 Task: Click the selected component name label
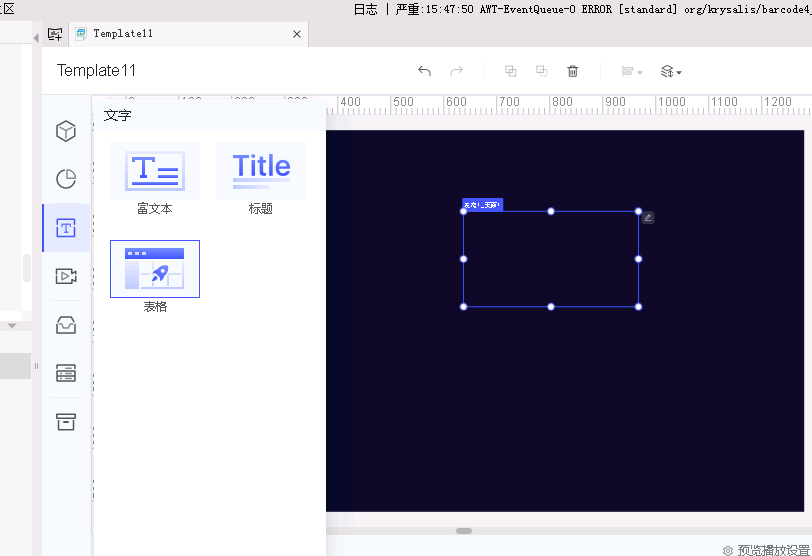pos(482,205)
